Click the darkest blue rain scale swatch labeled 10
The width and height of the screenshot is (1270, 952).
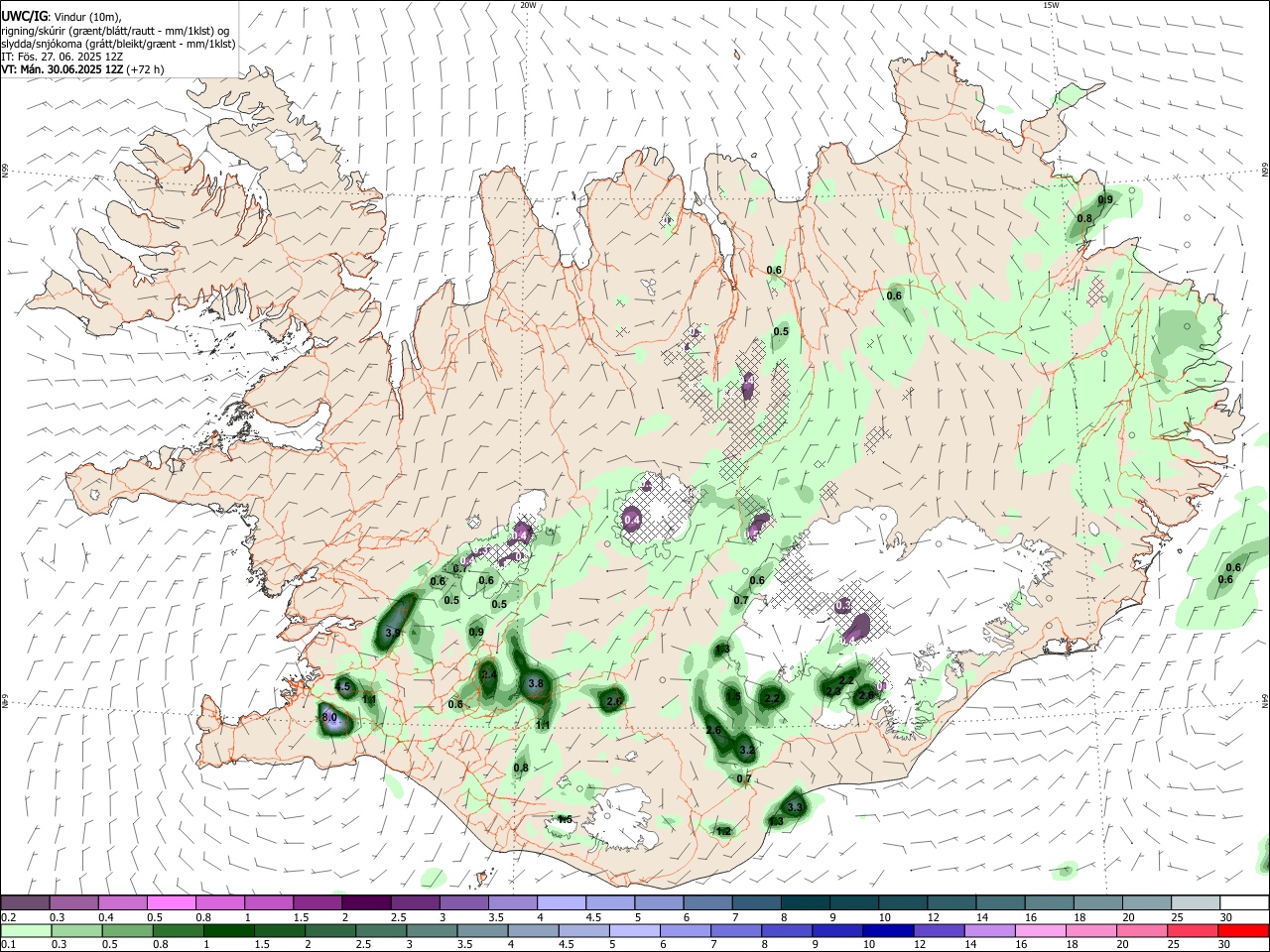(x=887, y=931)
